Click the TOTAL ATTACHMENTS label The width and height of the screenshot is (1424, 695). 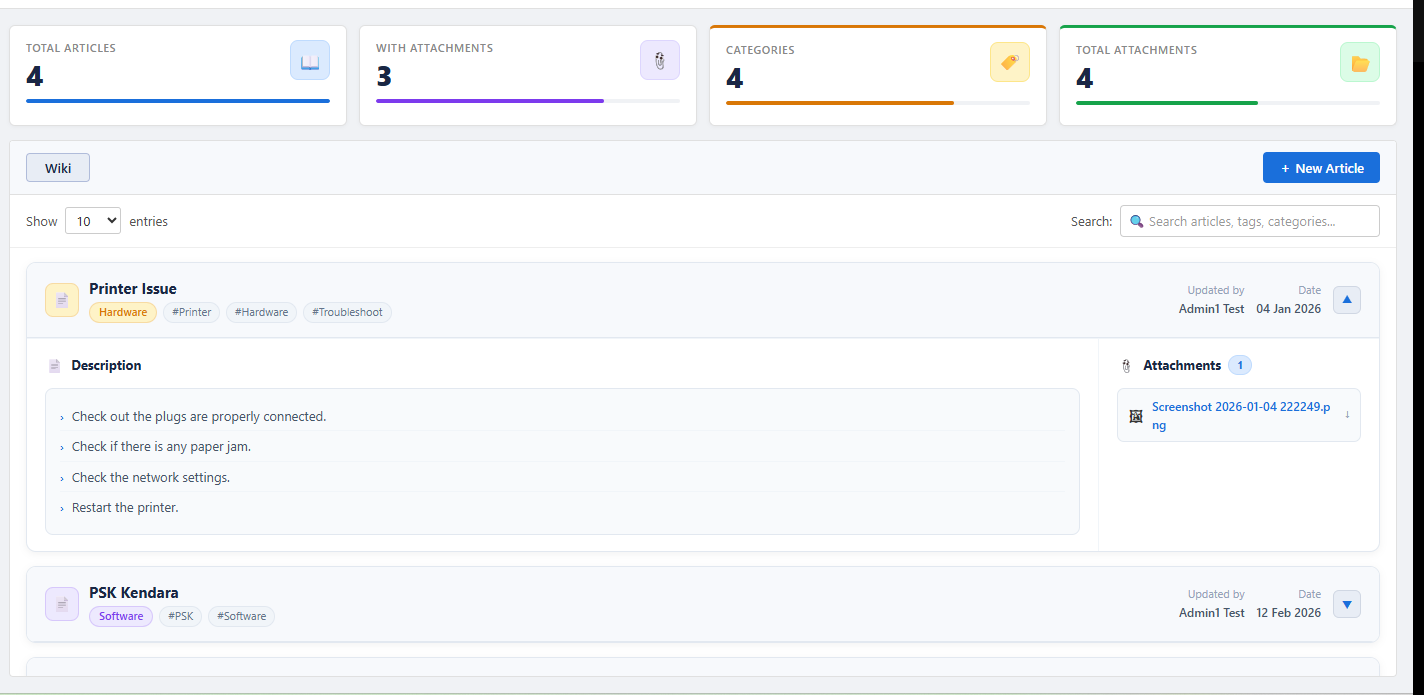click(1136, 50)
